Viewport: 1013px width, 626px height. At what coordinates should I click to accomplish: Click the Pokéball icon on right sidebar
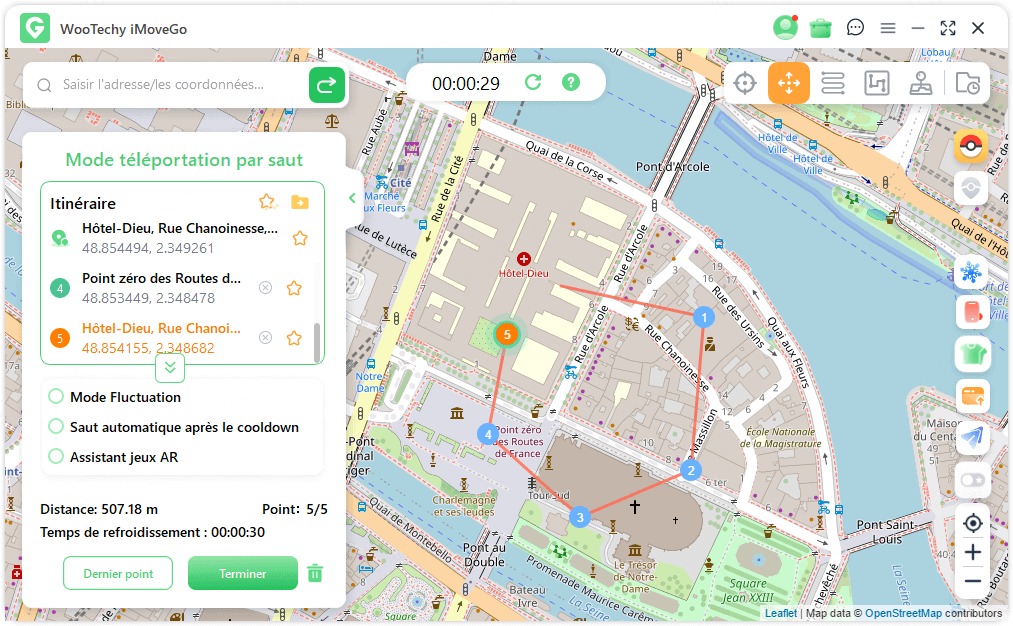[x=971, y=147]
